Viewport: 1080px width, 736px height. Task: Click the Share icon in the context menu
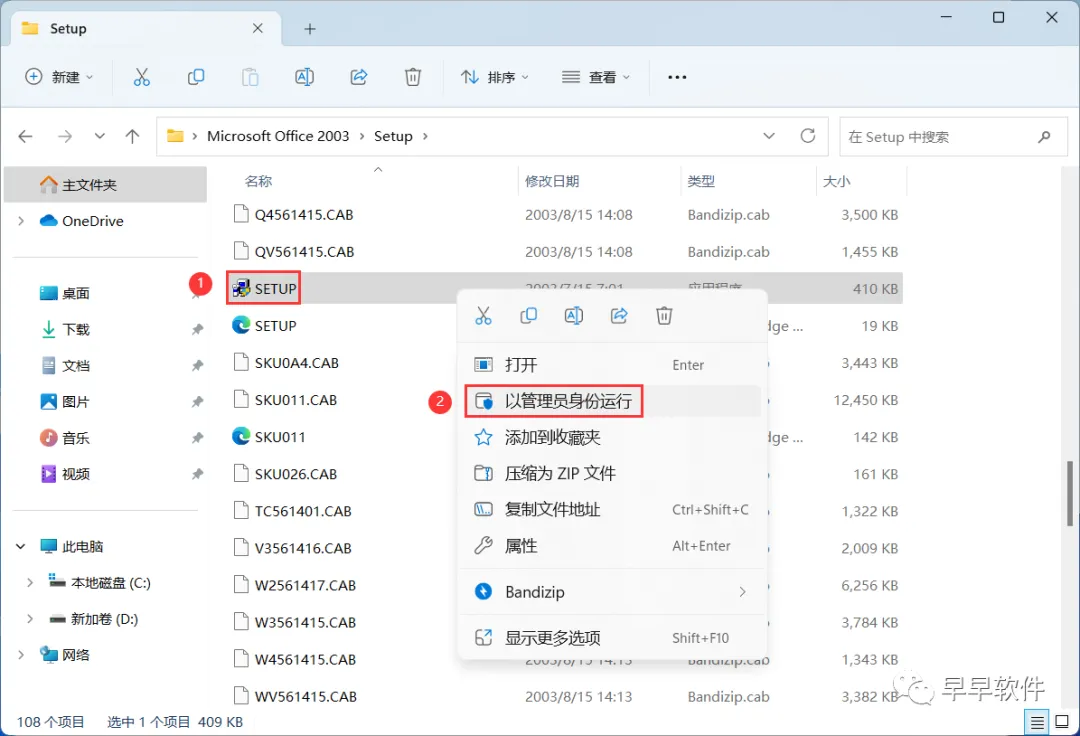619,316
